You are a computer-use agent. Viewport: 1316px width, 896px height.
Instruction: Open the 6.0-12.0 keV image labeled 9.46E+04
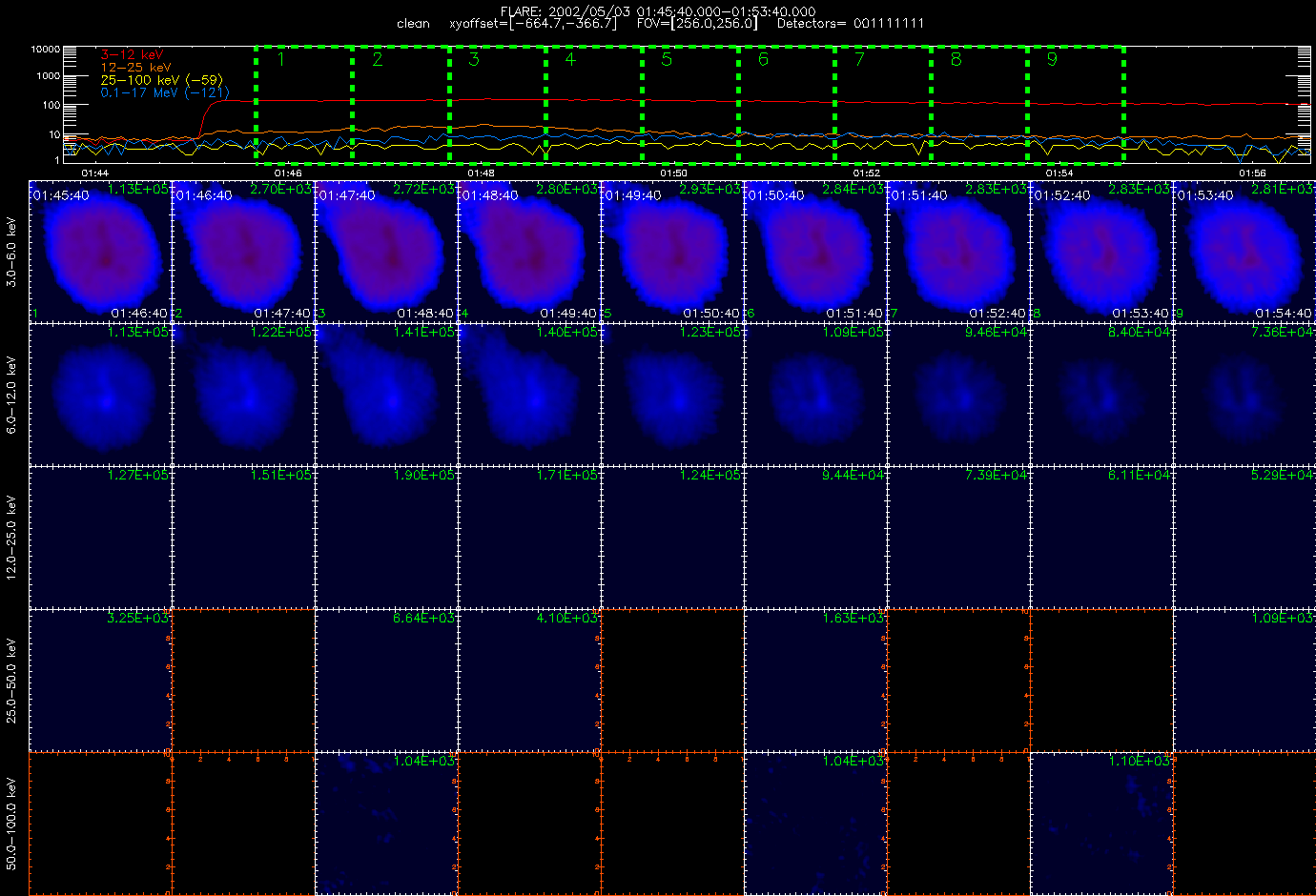[x=958, y=395]
